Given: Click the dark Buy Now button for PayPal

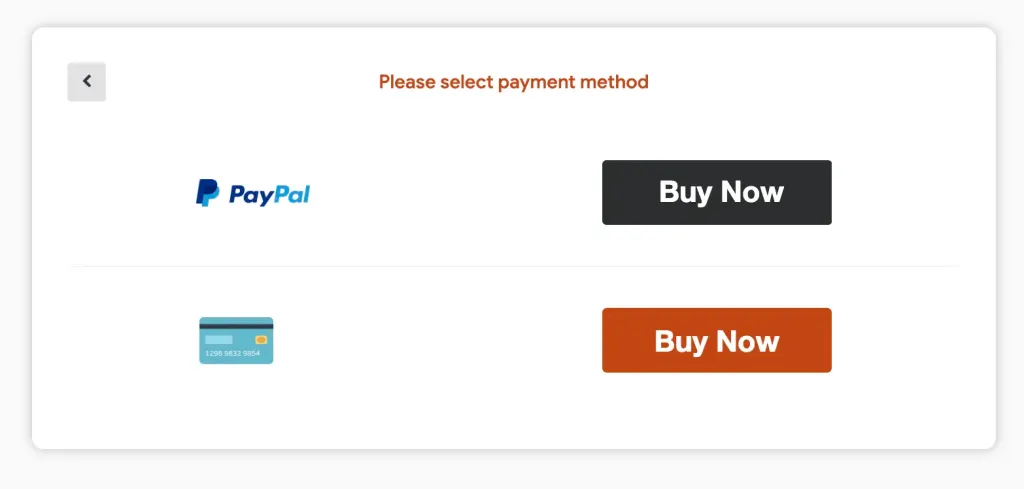Looking at the screenshot, I should point(716,193).
